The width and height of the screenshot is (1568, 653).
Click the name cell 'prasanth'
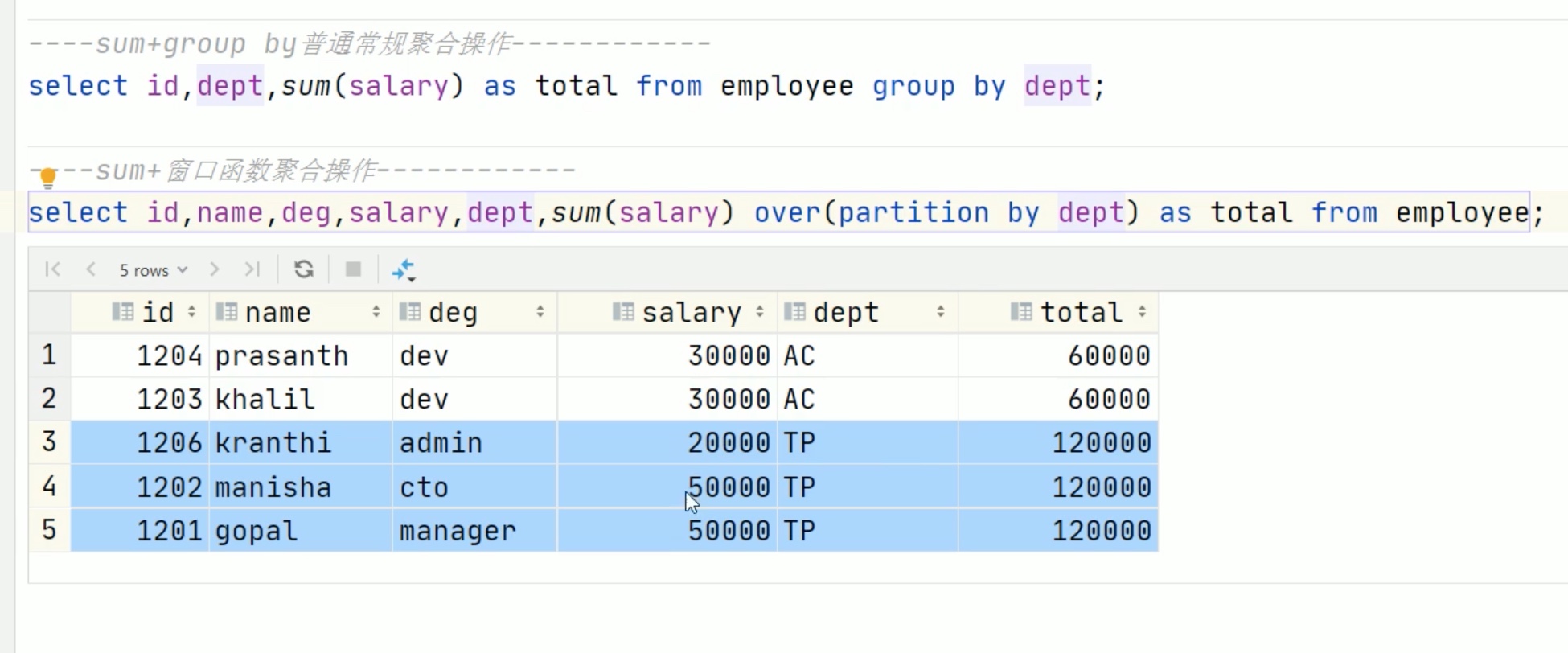tap(301, 355)
